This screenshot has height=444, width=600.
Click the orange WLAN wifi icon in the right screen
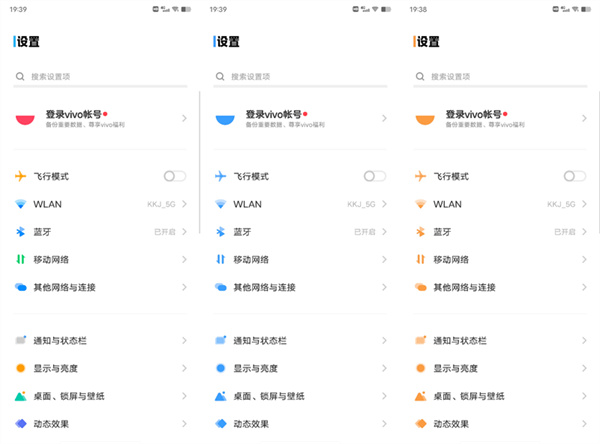pyautogui.click(x=420, y=204)
